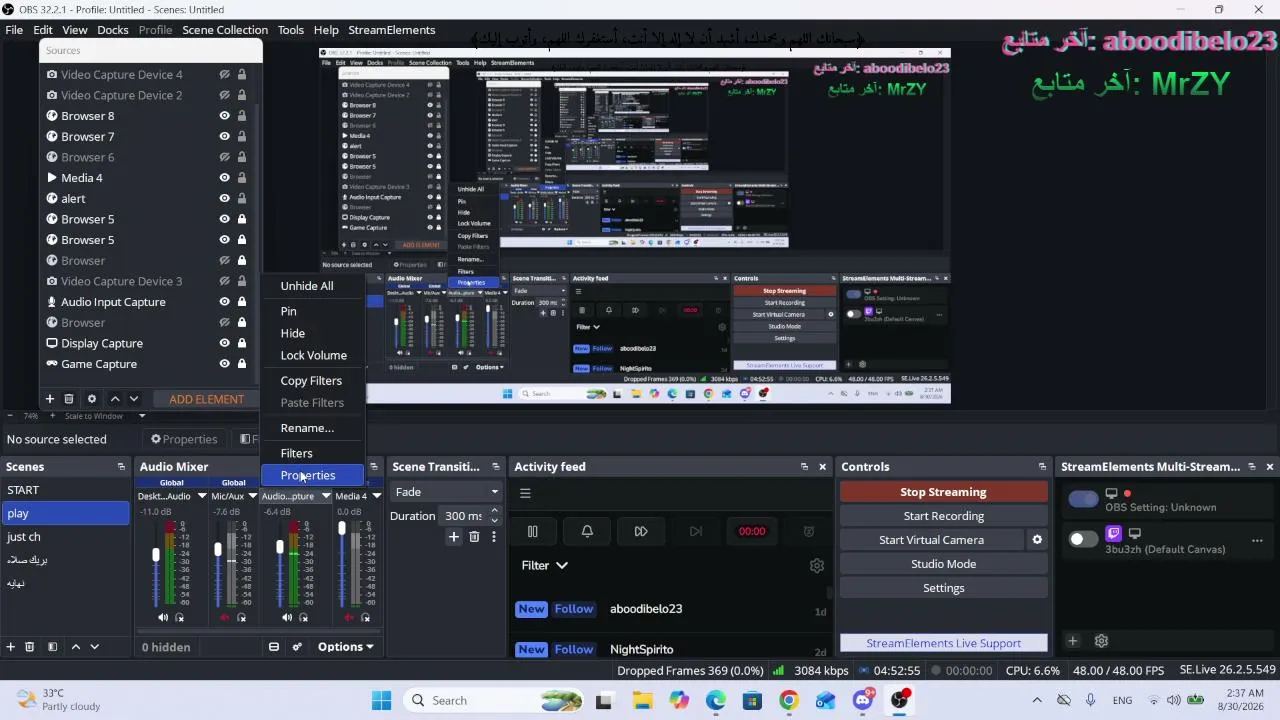Remove the scene transition trash icon

pyautogui.click(x=474, y=537)
